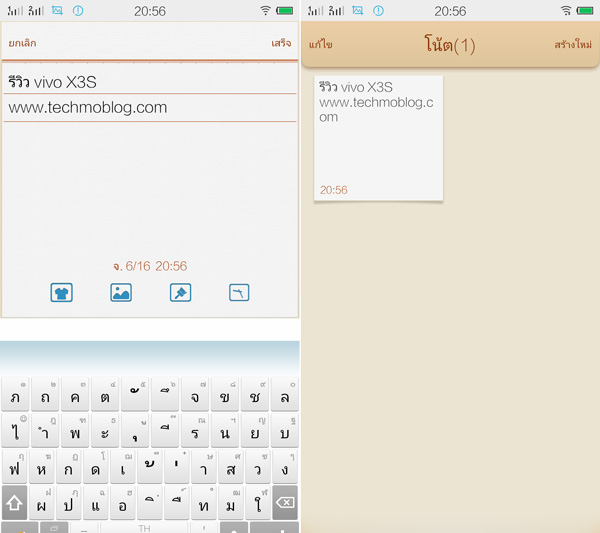Tap the battery icon in the notes list status bar
Viewport: 600px width, 533px height.
pos(585,10)
